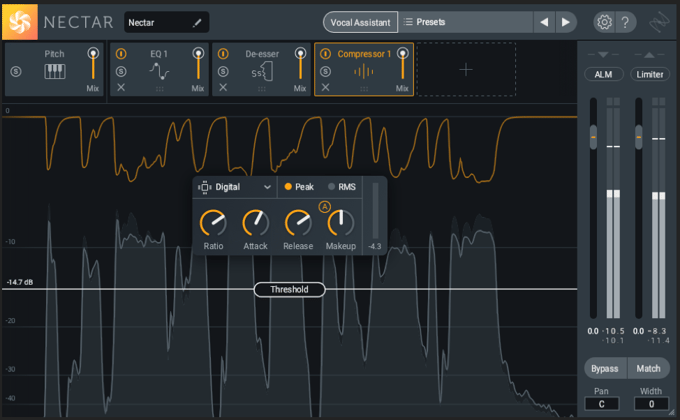Click Compressor 1 Mix slider
This screenshot has height=420, width=680.
click(402, 63)
